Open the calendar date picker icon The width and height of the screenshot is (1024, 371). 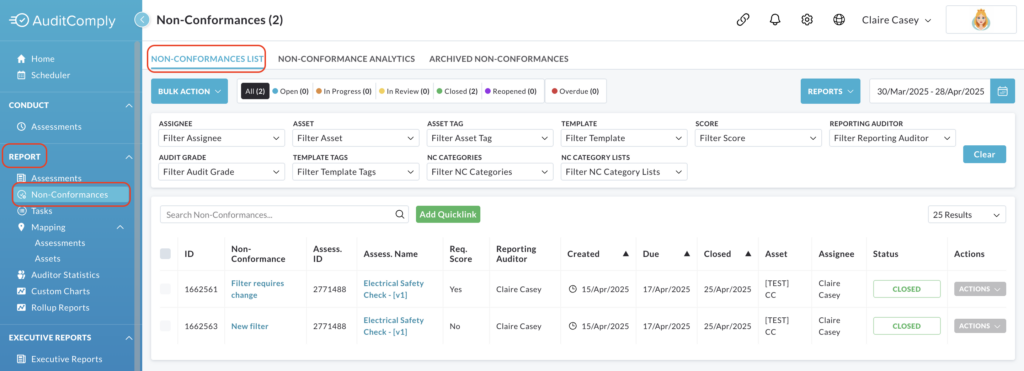[1002, 91]
